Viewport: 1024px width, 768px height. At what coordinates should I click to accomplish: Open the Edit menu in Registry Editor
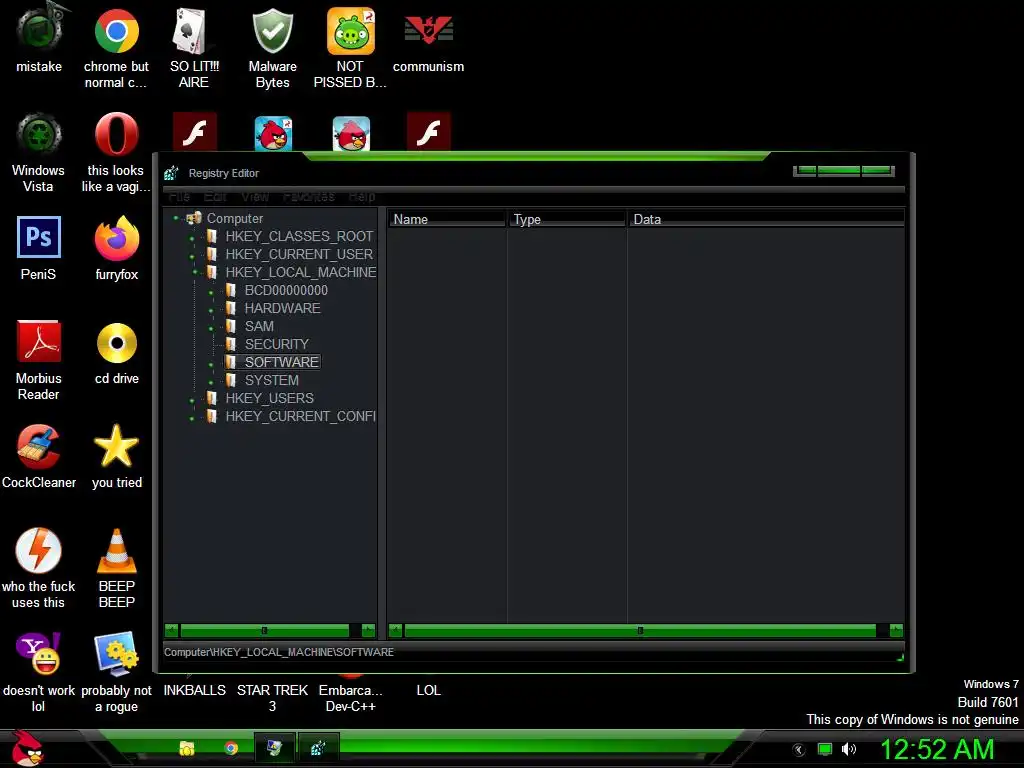[215, 196]
